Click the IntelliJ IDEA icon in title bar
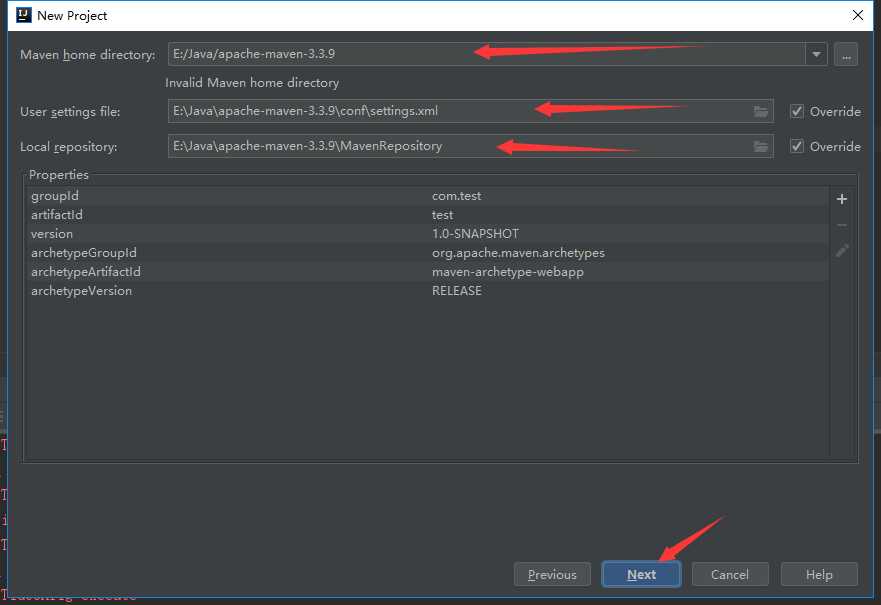 [x=24, y=15]
